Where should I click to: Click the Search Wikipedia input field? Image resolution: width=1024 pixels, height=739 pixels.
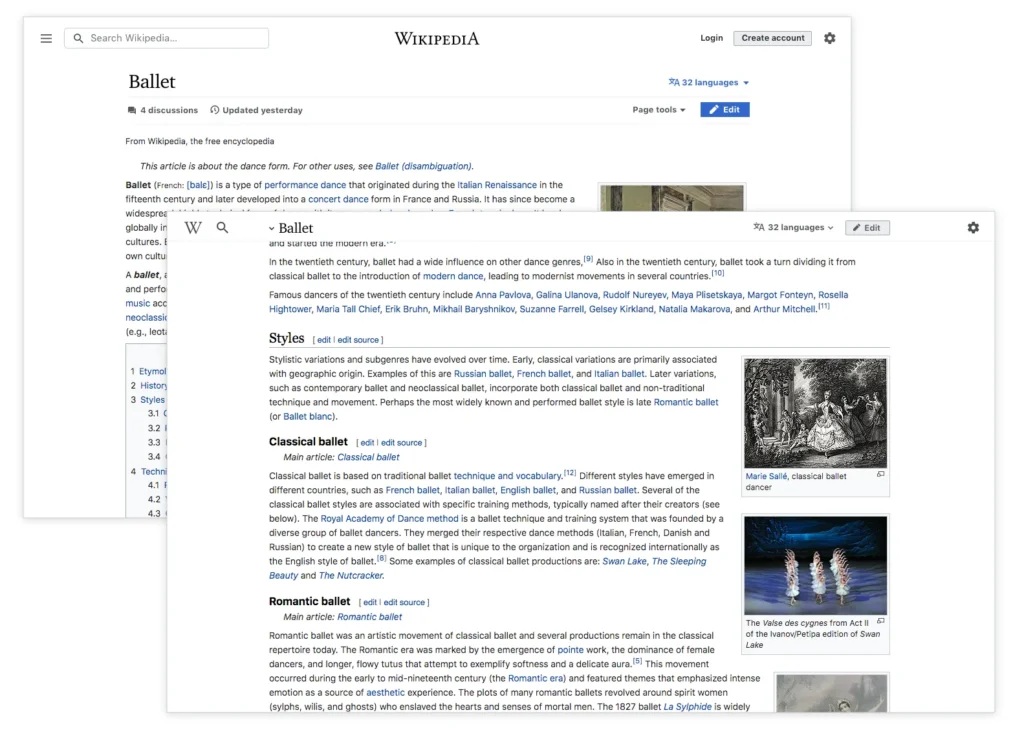pos(167,39)
